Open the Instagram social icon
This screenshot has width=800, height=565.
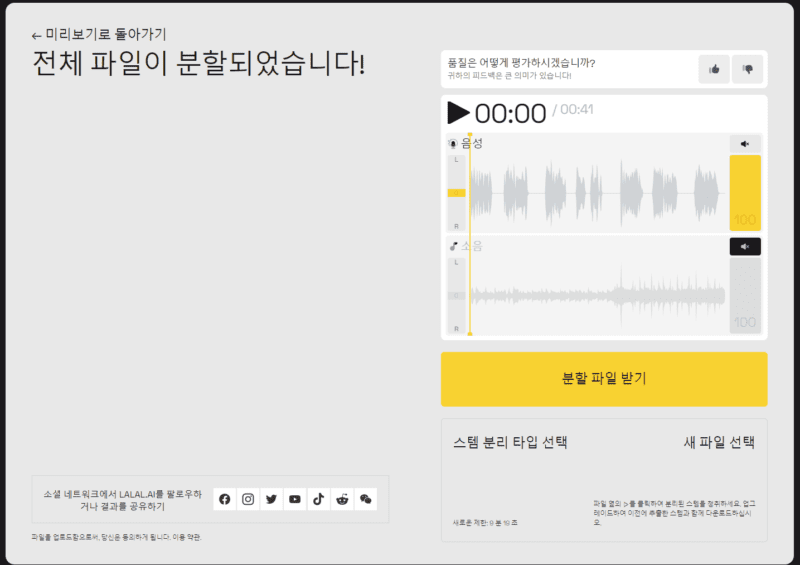tap(248, 499)
